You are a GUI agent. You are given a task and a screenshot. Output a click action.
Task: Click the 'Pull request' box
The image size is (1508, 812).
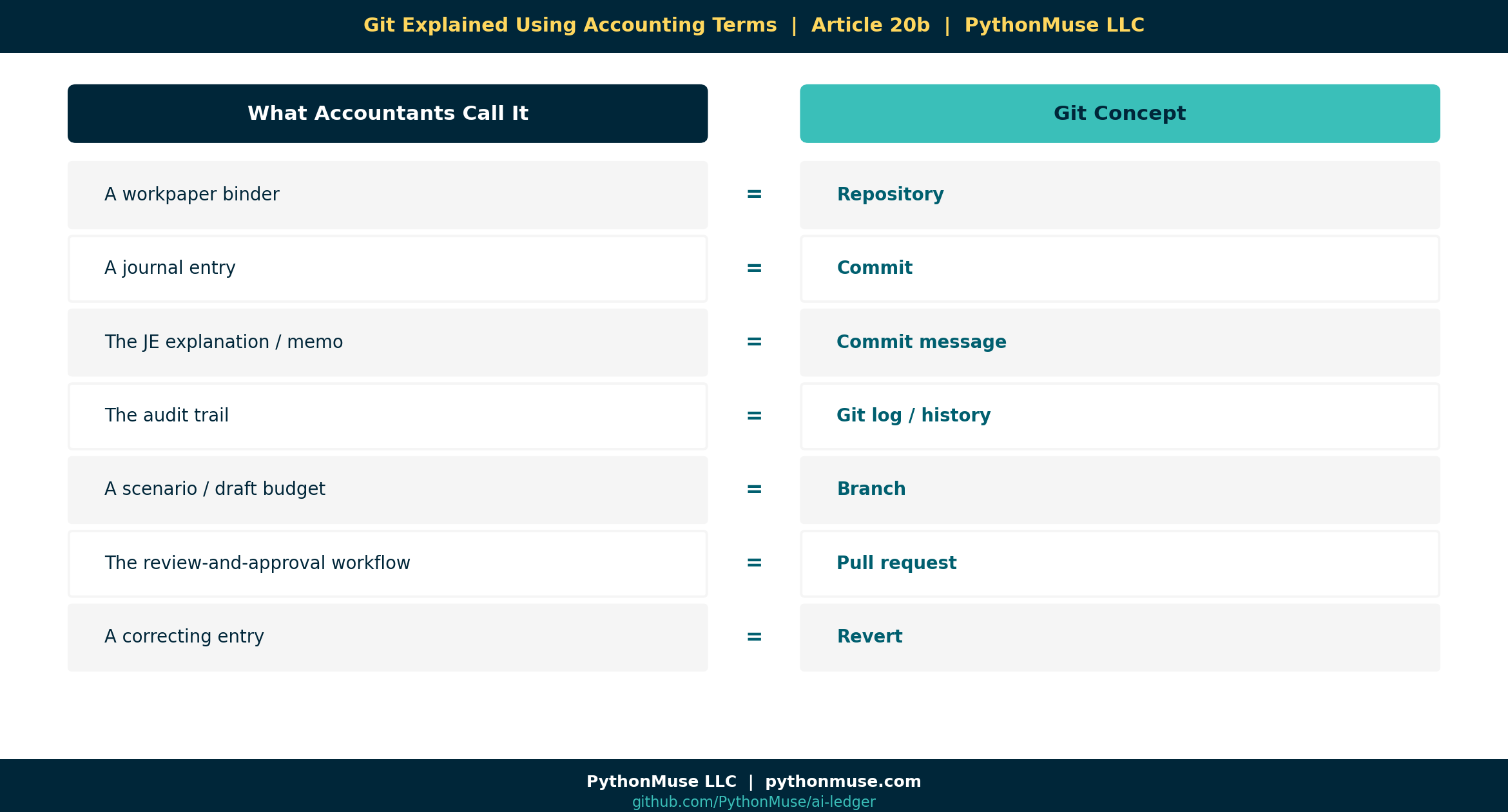(1119, 564)
